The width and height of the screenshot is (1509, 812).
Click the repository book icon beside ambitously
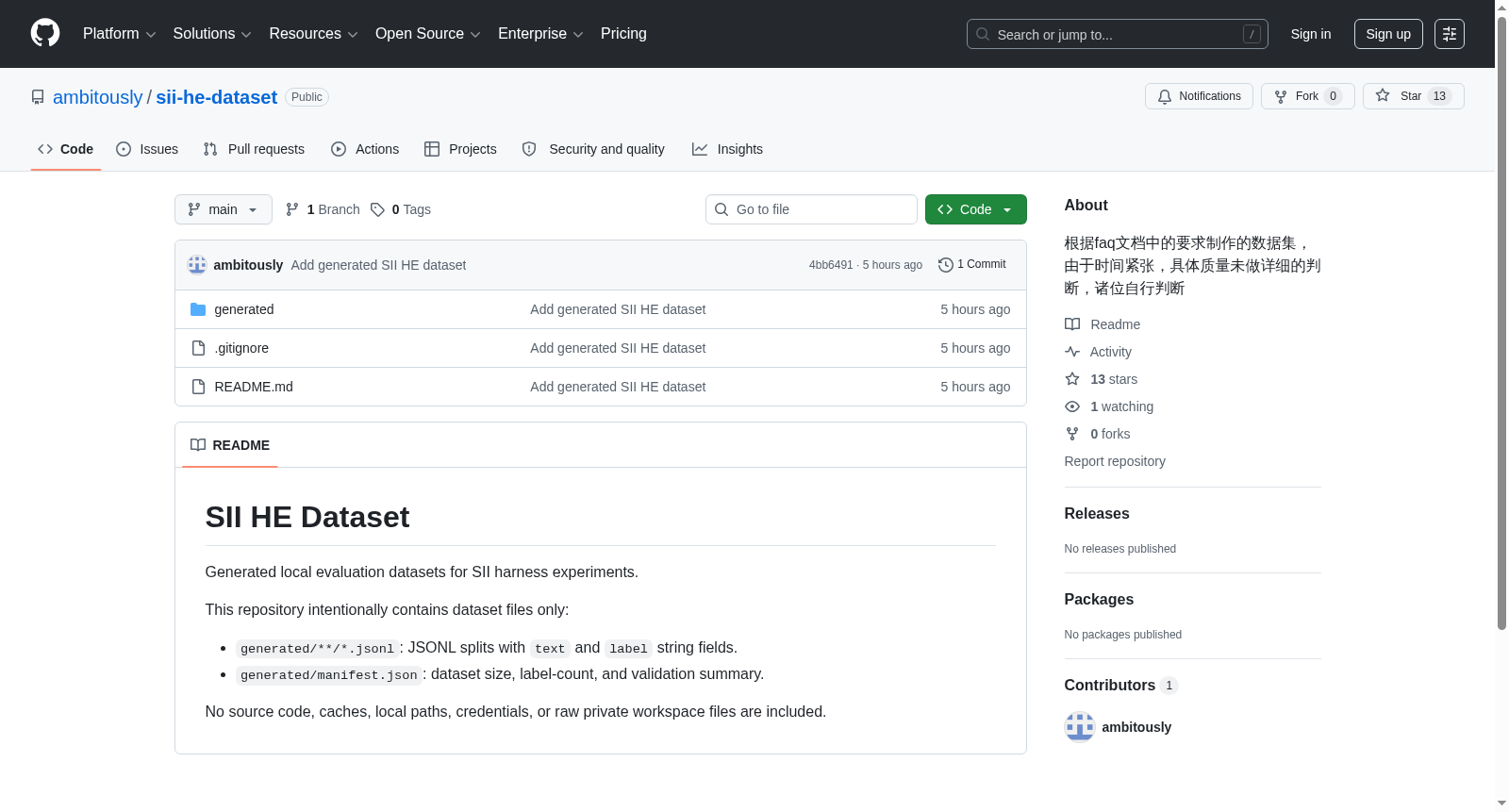[38, 97]
